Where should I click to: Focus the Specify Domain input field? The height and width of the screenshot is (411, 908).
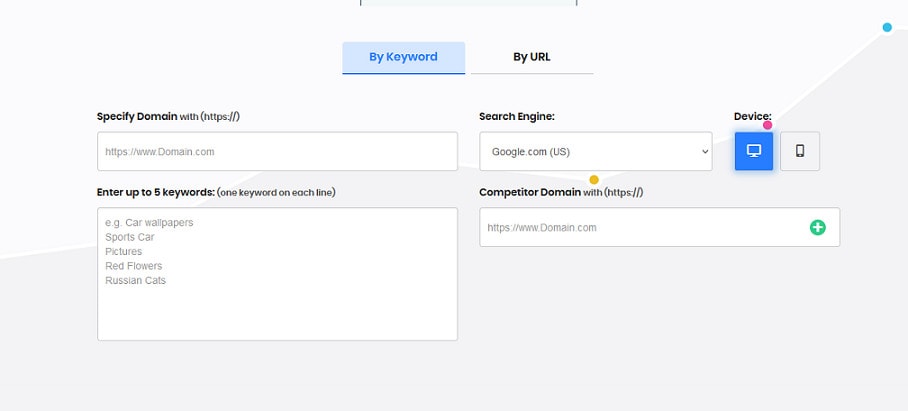tap(277, 152)
